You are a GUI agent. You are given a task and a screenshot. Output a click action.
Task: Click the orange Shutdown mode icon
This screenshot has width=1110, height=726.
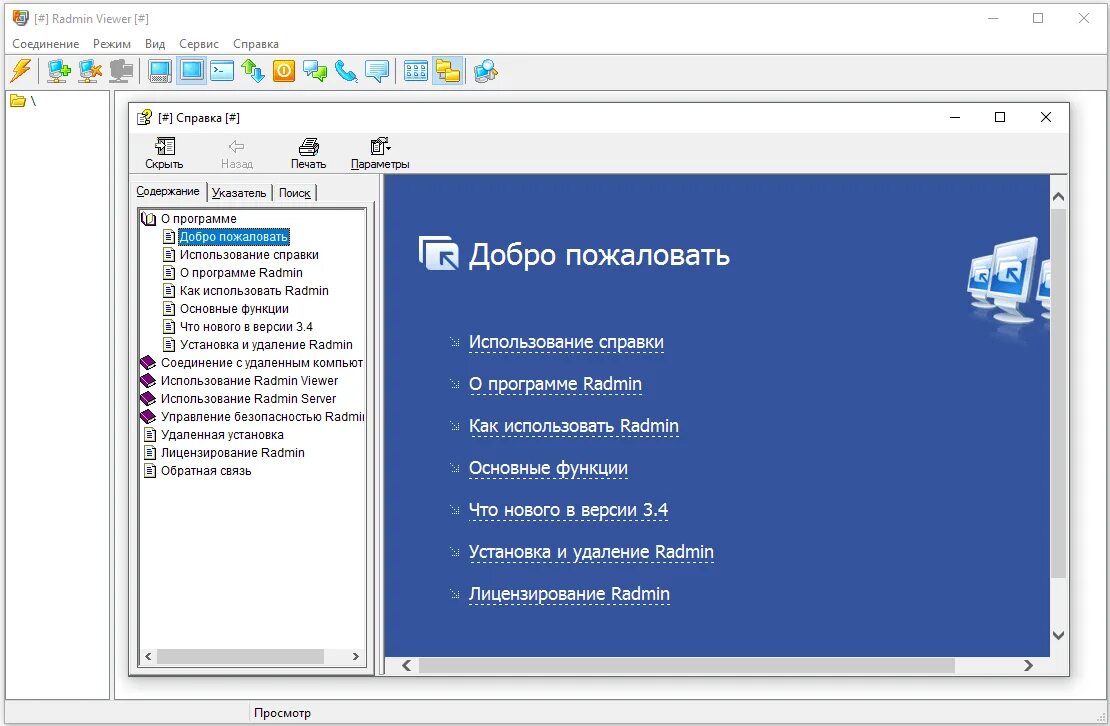pyautogui.click(x=284, y=71)
